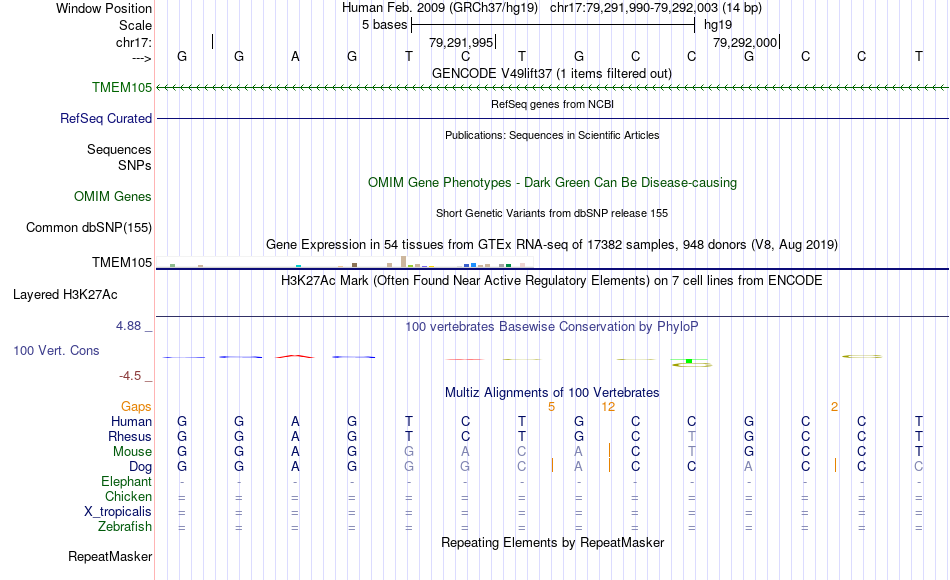The image size is (950, 580).
Task: Click the A base in the Human row
Action: (295, 421)
